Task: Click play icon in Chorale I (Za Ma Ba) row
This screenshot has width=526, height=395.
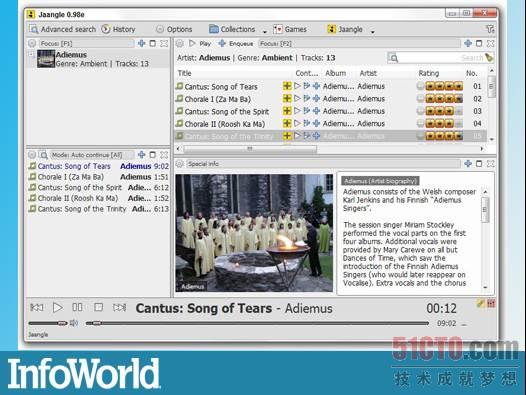Action: (297, 98)
